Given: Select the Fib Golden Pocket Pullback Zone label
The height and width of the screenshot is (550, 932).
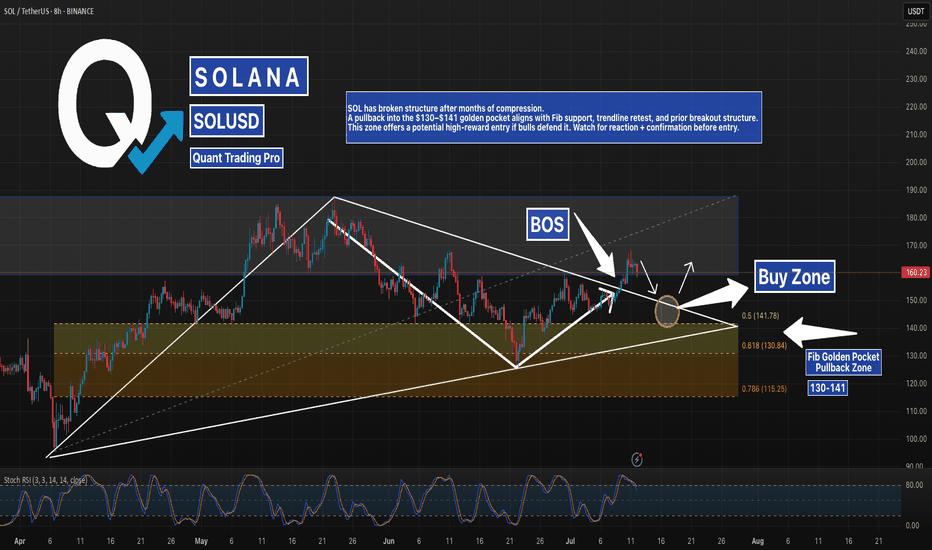Looking at the screenshot, I should point(843,362).
